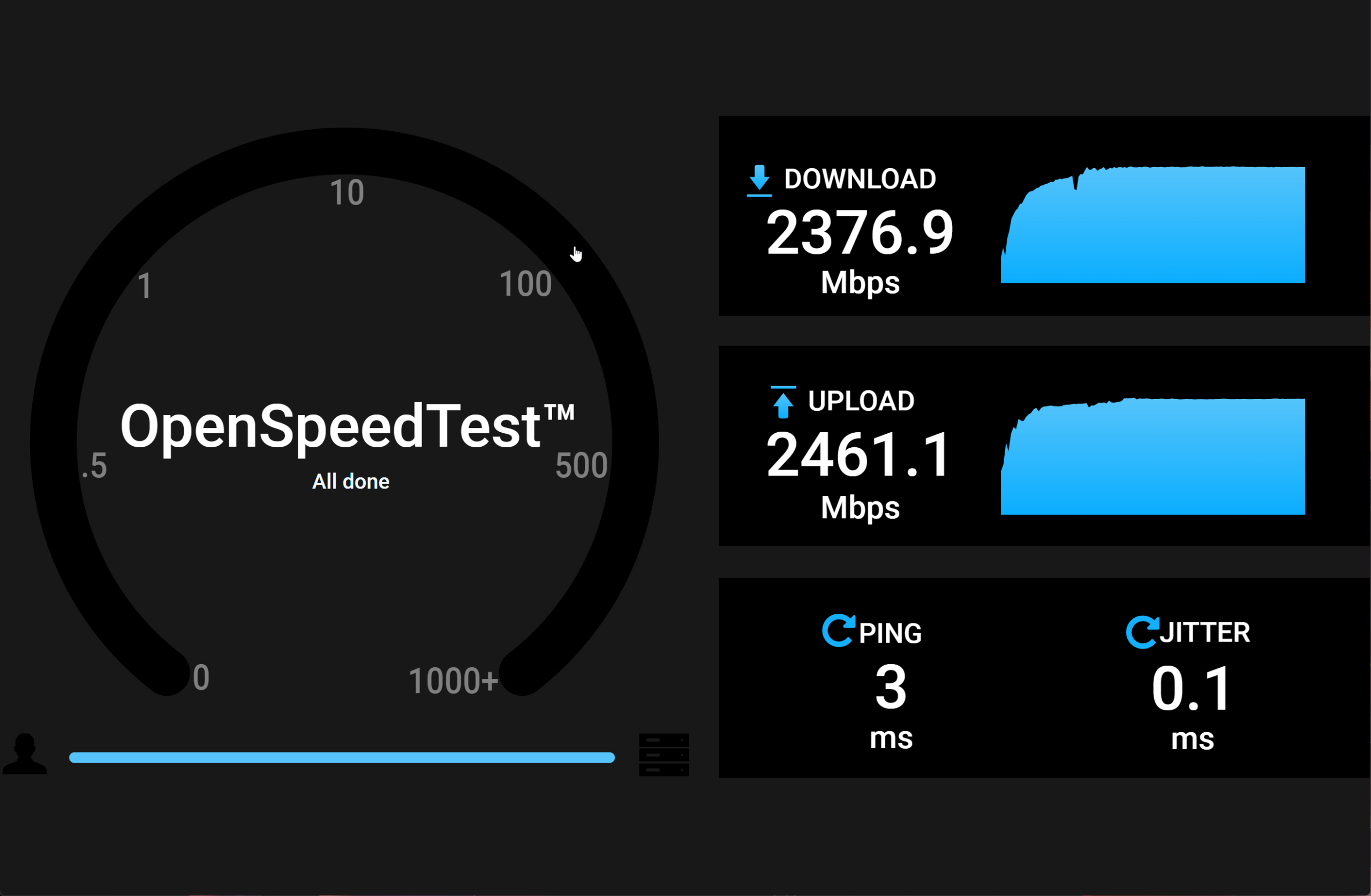Viewport: 1371px width, 896px height.
Task: Click the user silhouette icon
Action: coord(24,753)
